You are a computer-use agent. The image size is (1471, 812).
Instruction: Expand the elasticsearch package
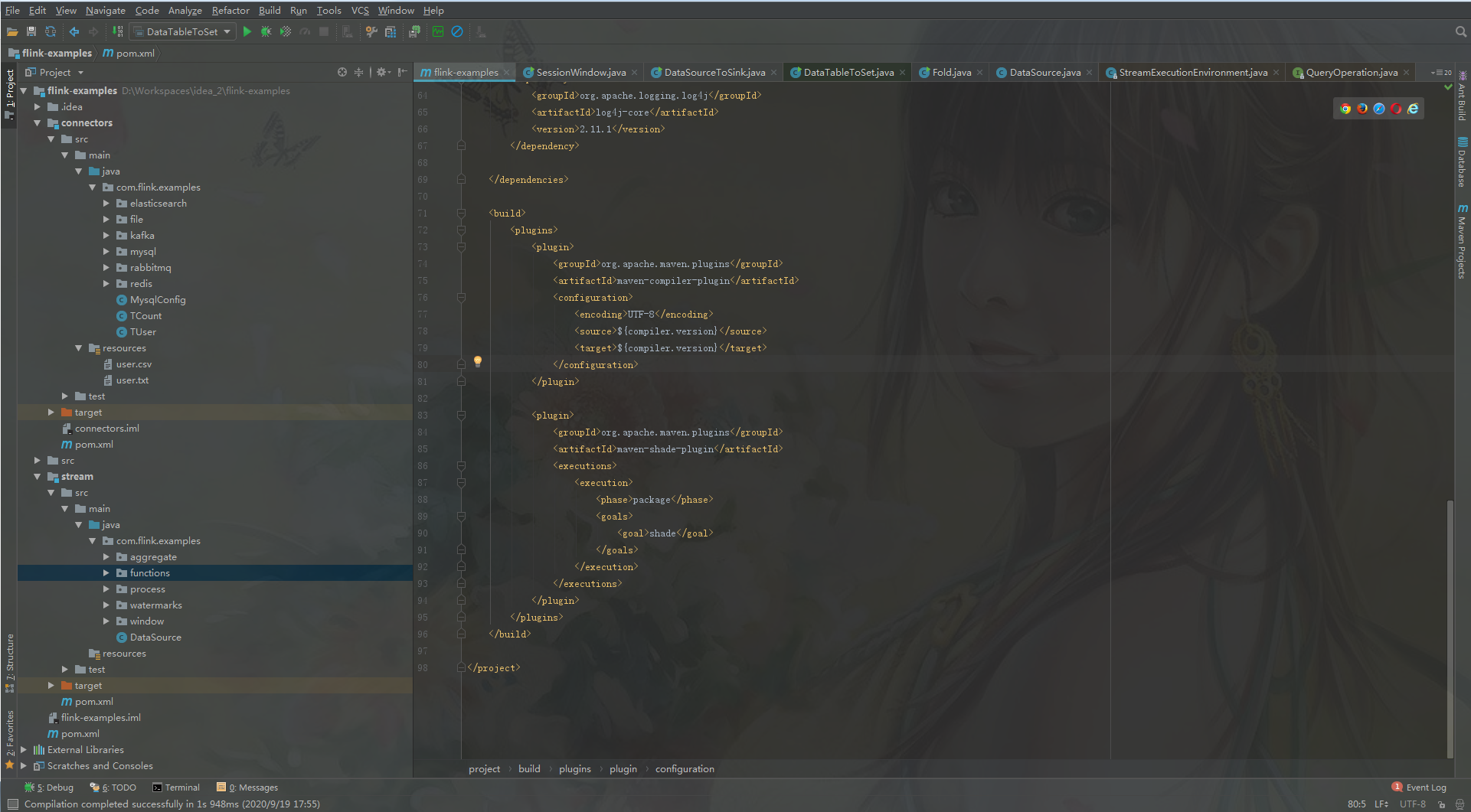(106, 204)
